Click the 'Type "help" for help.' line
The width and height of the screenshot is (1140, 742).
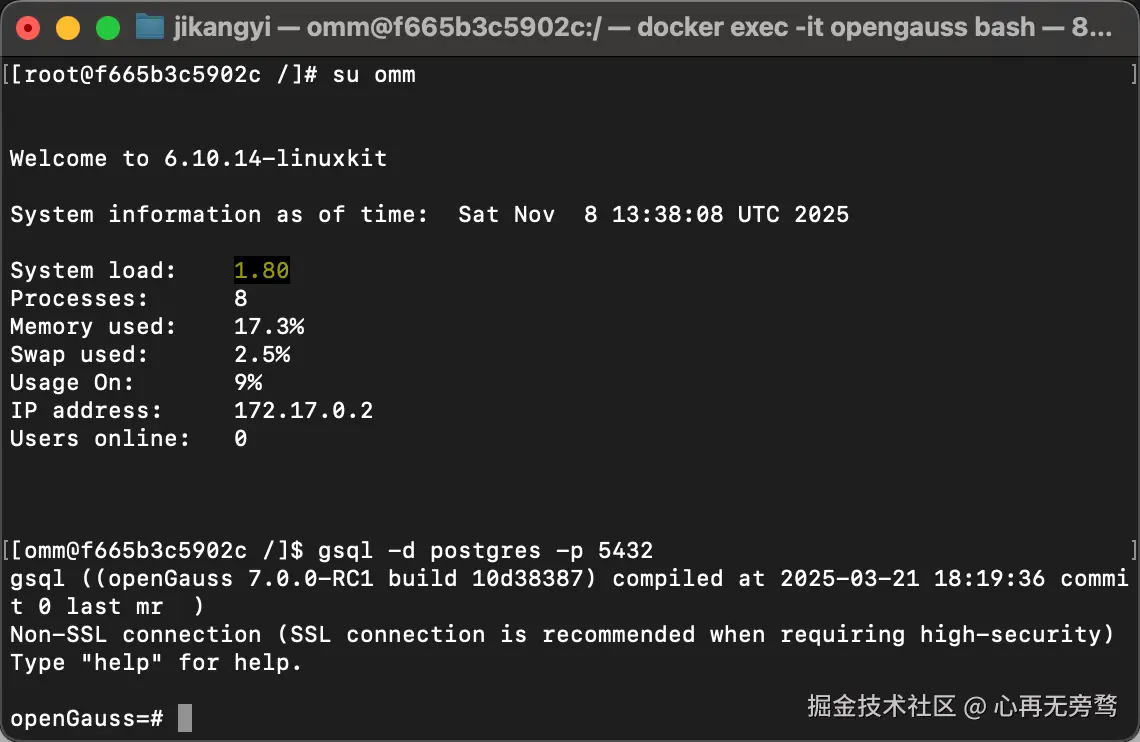pyautogui.click(x=156, y=662)
